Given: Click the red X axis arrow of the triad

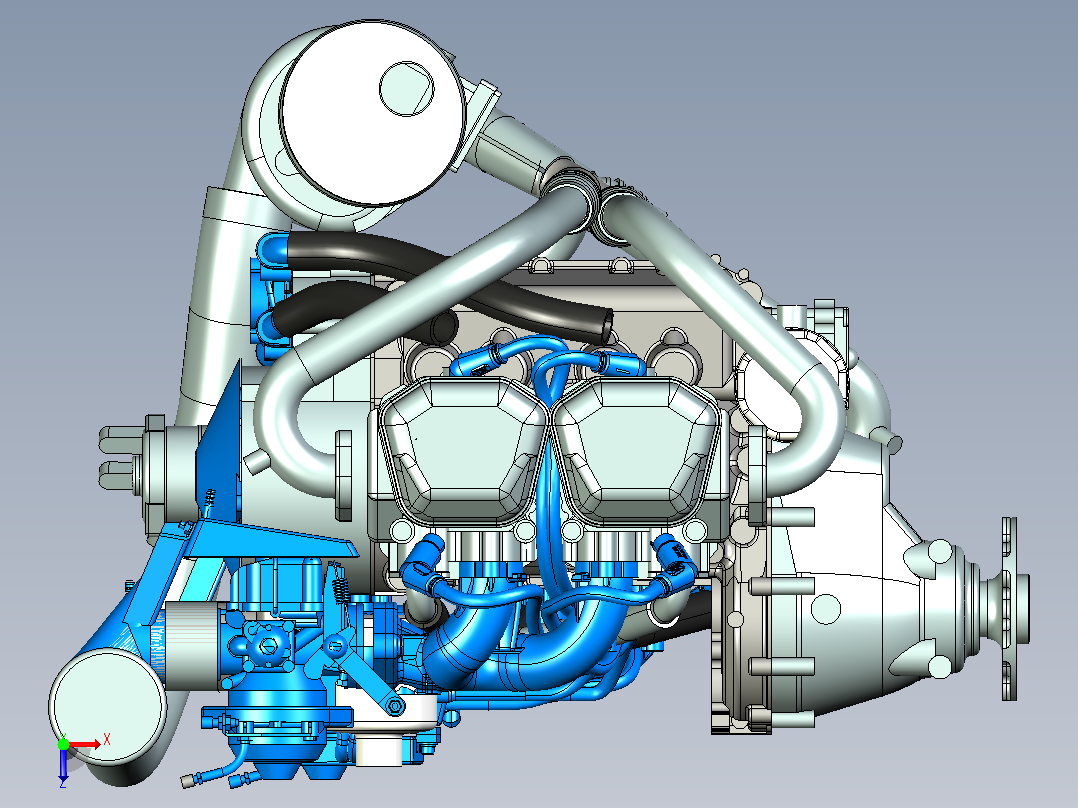Looking at the screenshot, I should [x=85, y=744].
